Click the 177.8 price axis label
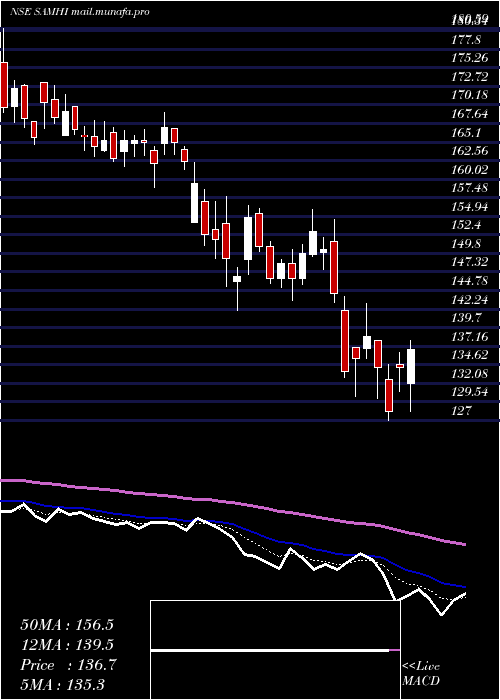The height and width of the screenshot is (700, 500). 466,40
